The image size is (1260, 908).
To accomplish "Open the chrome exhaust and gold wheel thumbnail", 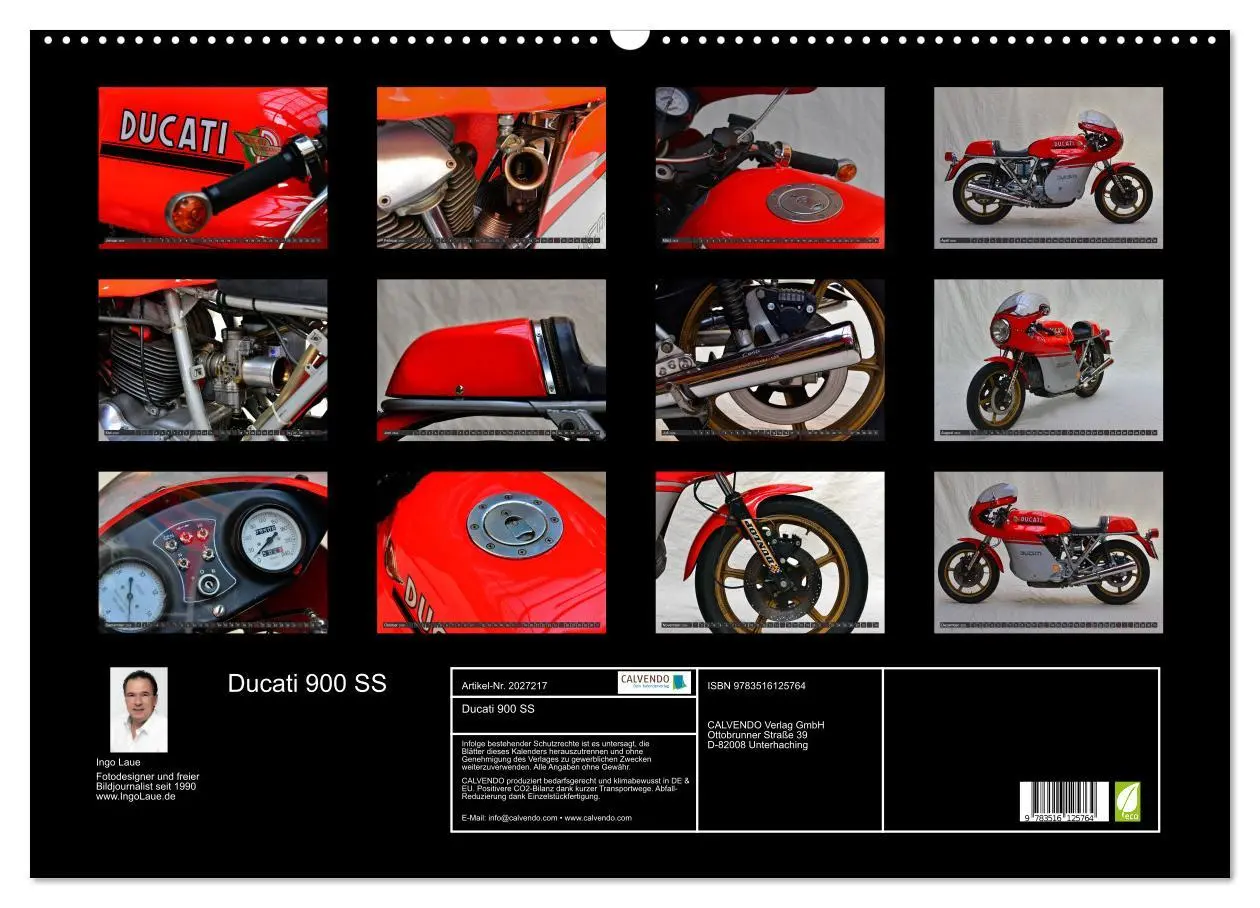I will [x=770, y=360].
